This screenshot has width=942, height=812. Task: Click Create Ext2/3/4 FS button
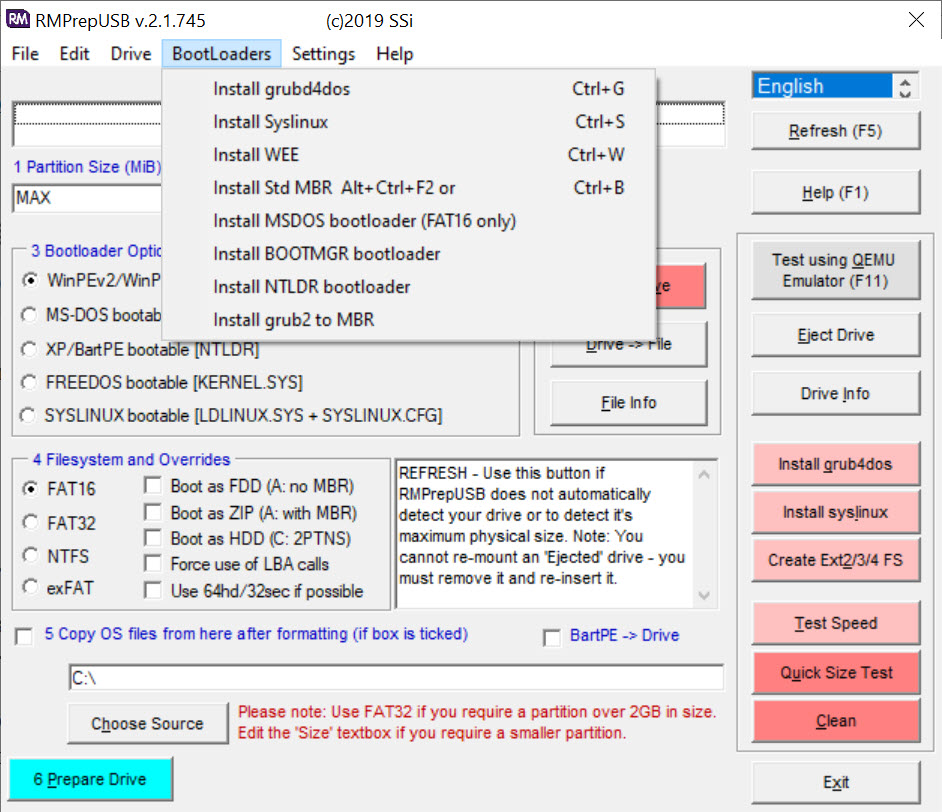pos(835,560)
